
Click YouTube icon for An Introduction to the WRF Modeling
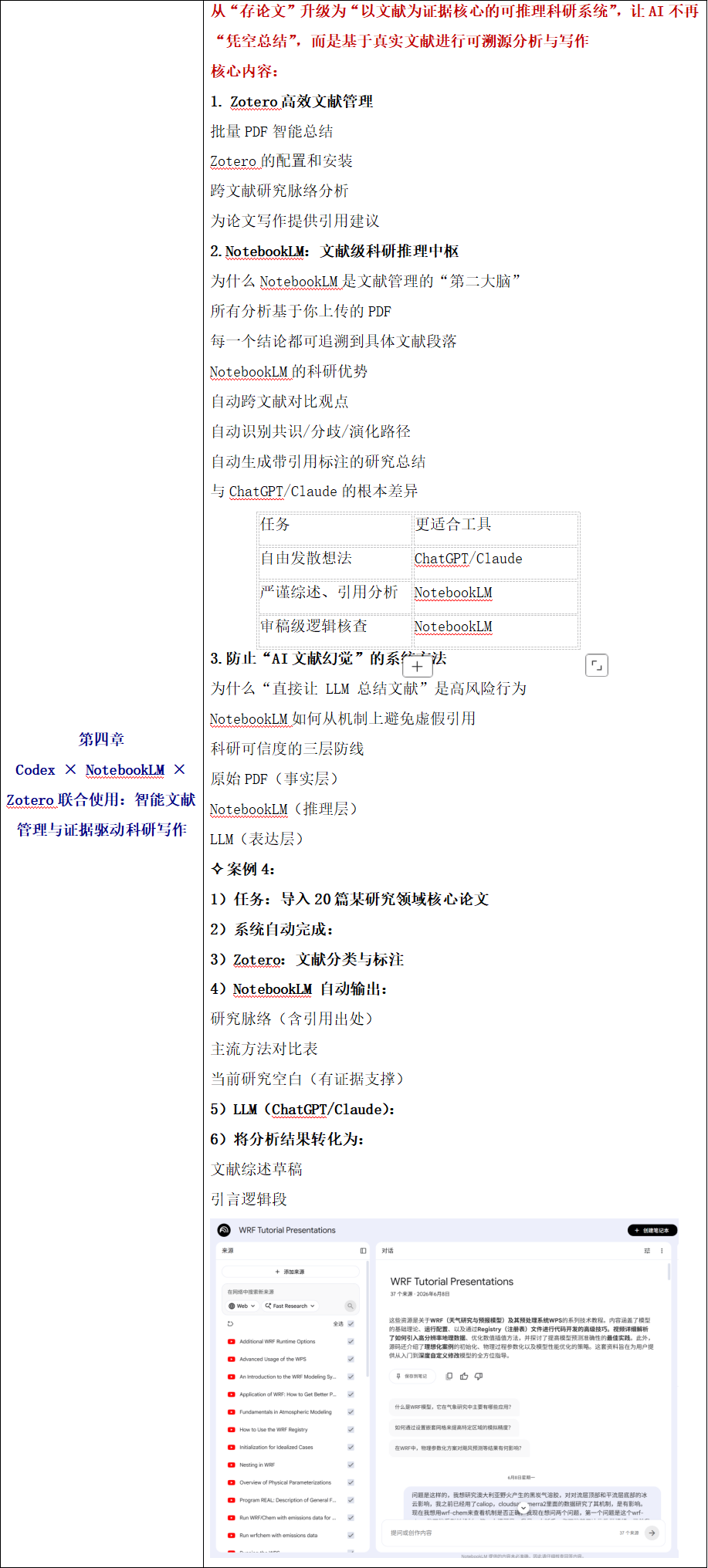(x=231, y=1377)
